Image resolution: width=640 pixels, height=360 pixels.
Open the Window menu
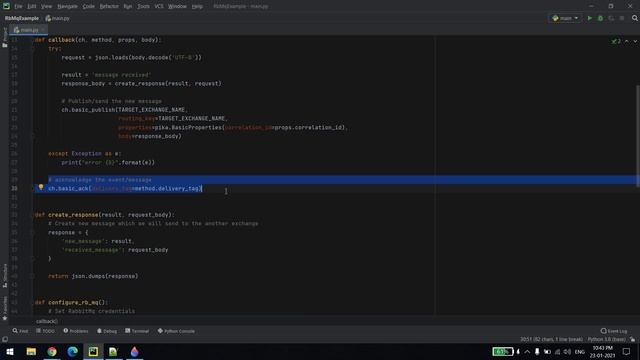177,7
